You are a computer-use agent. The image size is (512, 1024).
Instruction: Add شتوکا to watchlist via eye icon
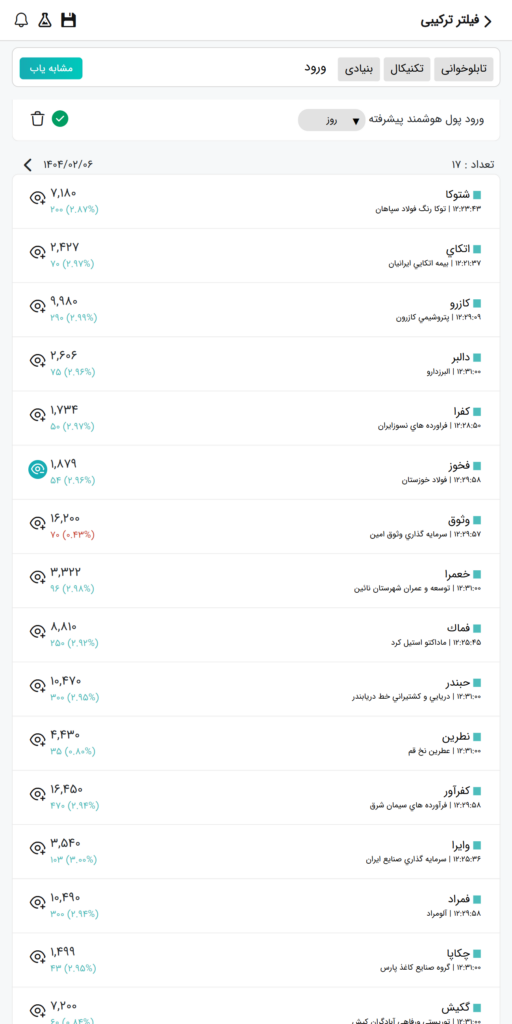[37, 197]
